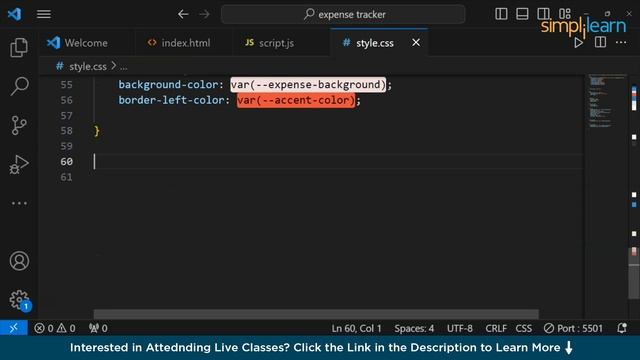Change encoding via UTF-8 status item
Image resolution: width=640 pixels, height=360 pixels.
tap(460, 328)
